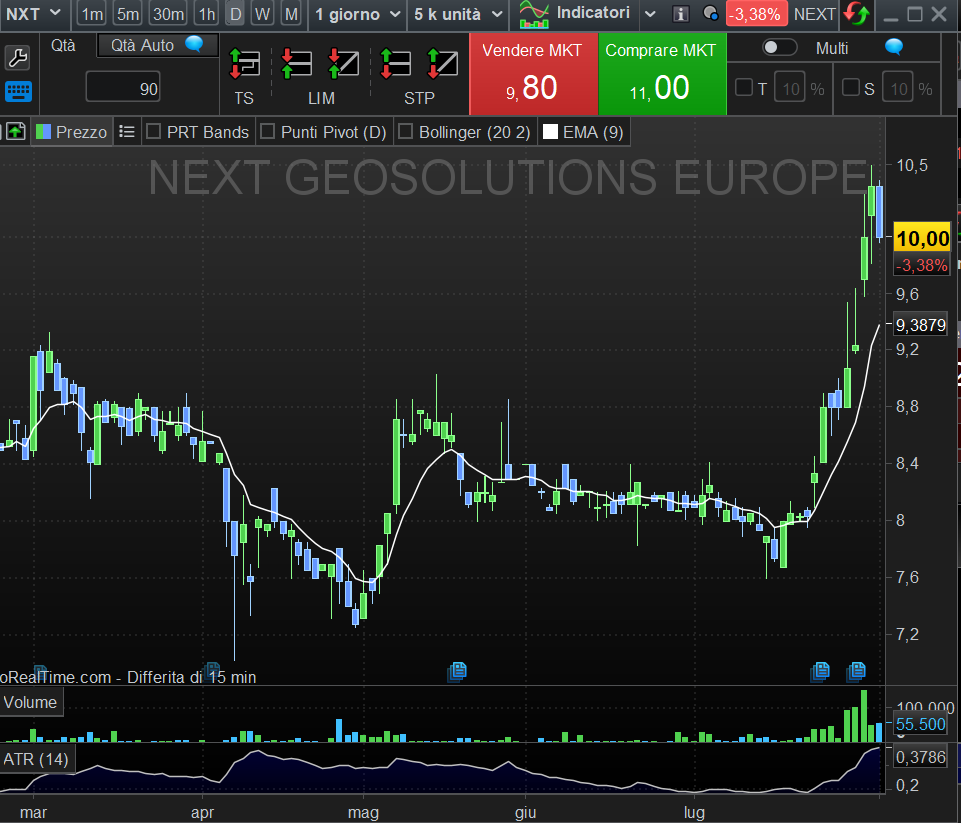Open the Indicatori chart icon
Image resolution: width=961 pixels, height=823 pixels.
coord(534,14)
